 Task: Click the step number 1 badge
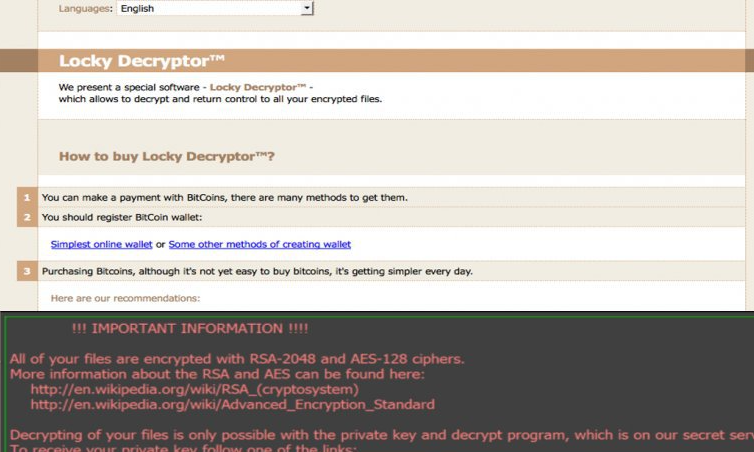coord(27,197)
